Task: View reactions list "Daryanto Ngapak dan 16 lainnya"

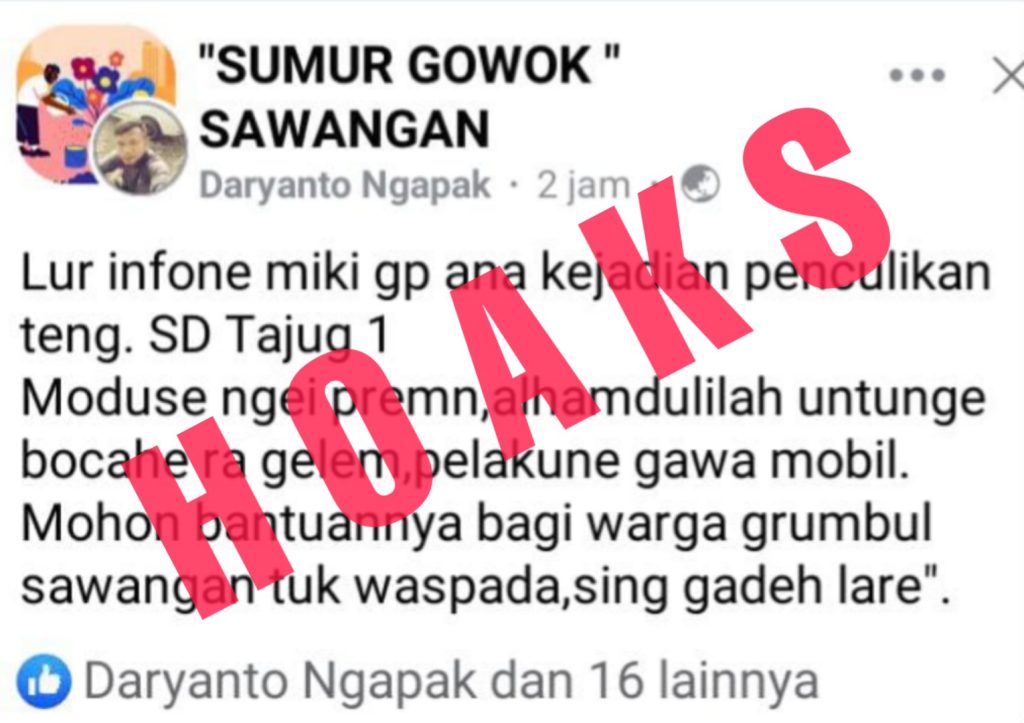Action: [451, 681]
